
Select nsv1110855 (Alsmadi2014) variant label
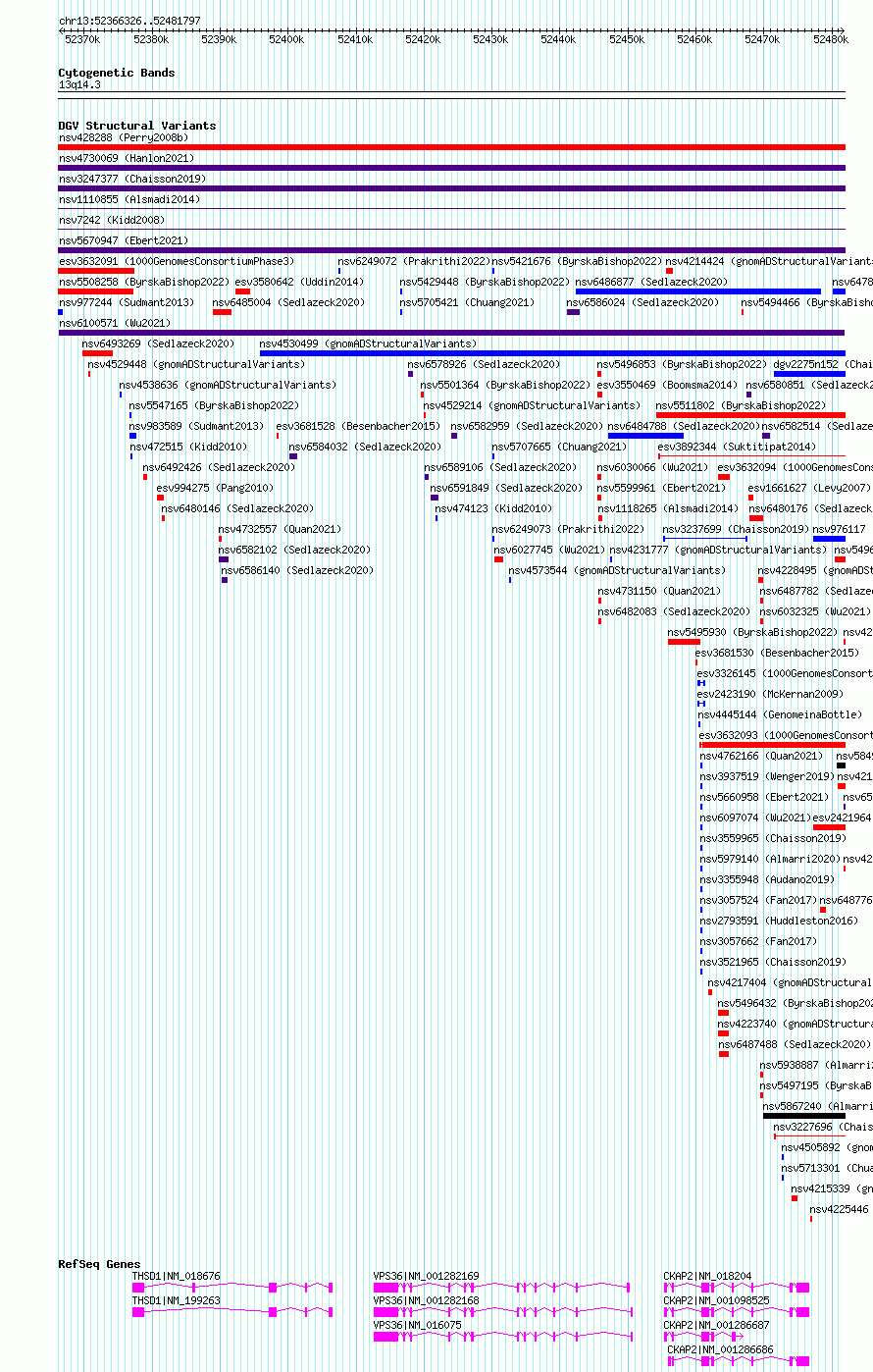click(x=129, y=199)
